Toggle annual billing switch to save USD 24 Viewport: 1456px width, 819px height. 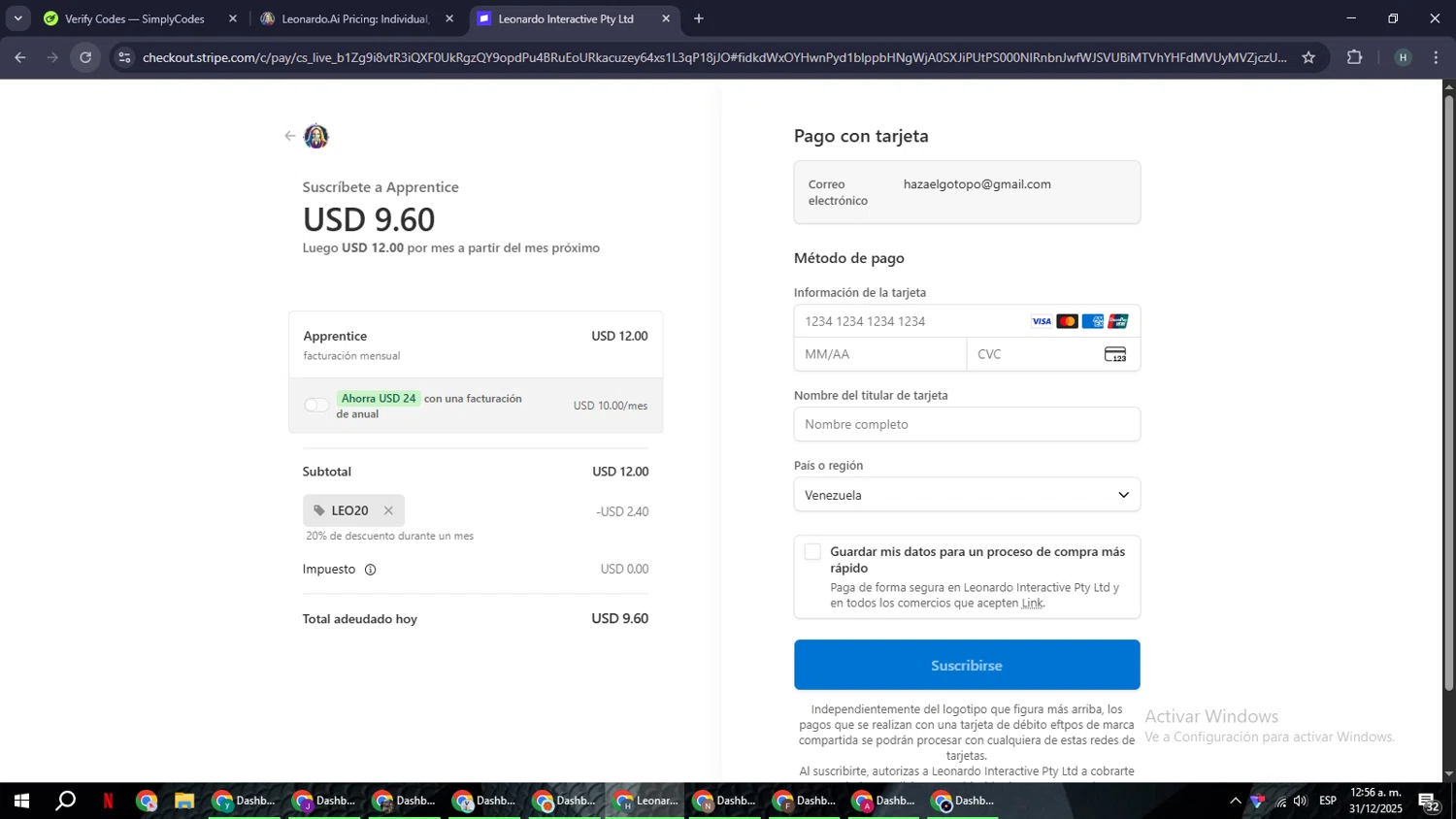[x=316, y=405]
